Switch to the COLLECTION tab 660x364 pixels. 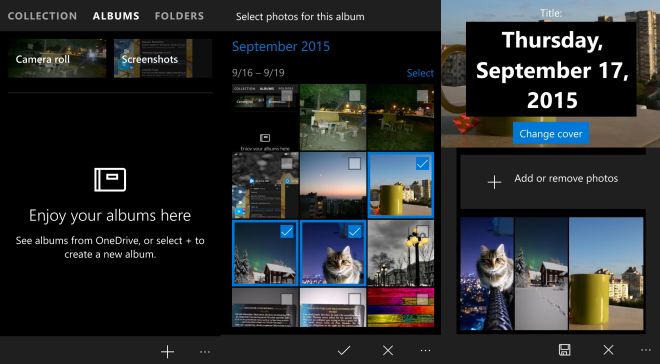click(x=42, y=16)
